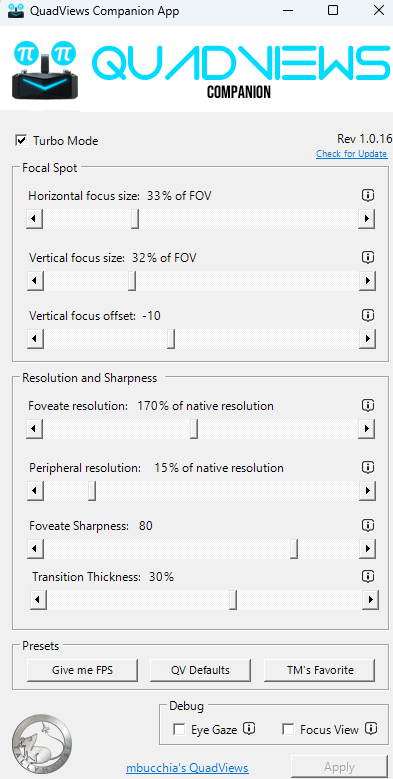Screen dimensions: 393x779
Task: Select the TM's Favorite preset
Action: pos(319,670)
